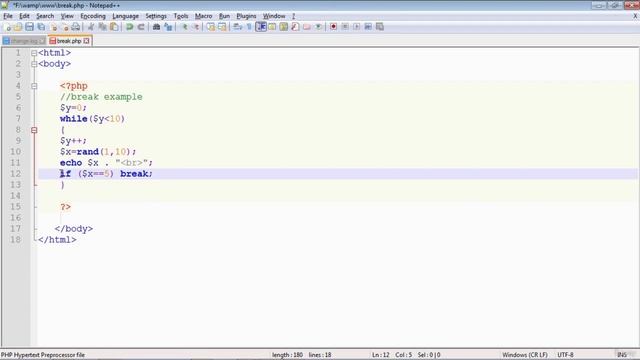Screen dimensions: 640x360
Task: Collapse the <body> fold marker on line 2
Action: pos(34,64)
